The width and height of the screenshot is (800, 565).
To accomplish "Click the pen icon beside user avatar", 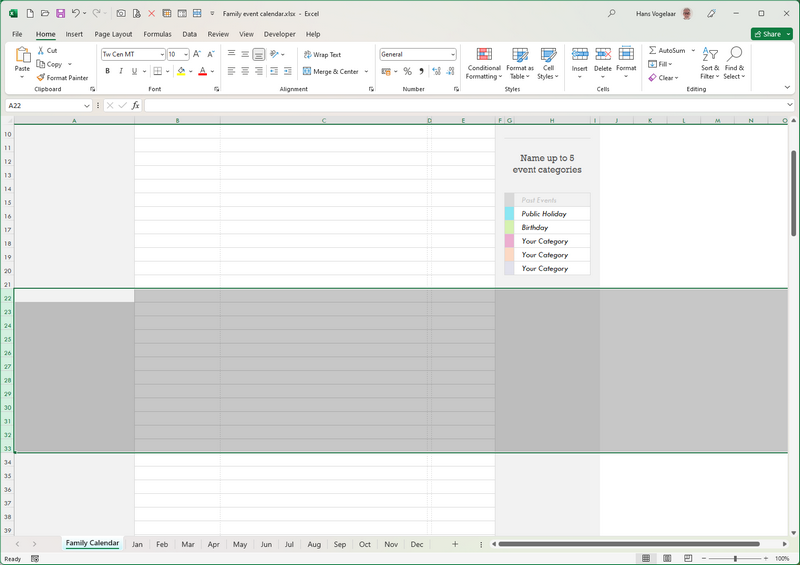I will 711,14.
